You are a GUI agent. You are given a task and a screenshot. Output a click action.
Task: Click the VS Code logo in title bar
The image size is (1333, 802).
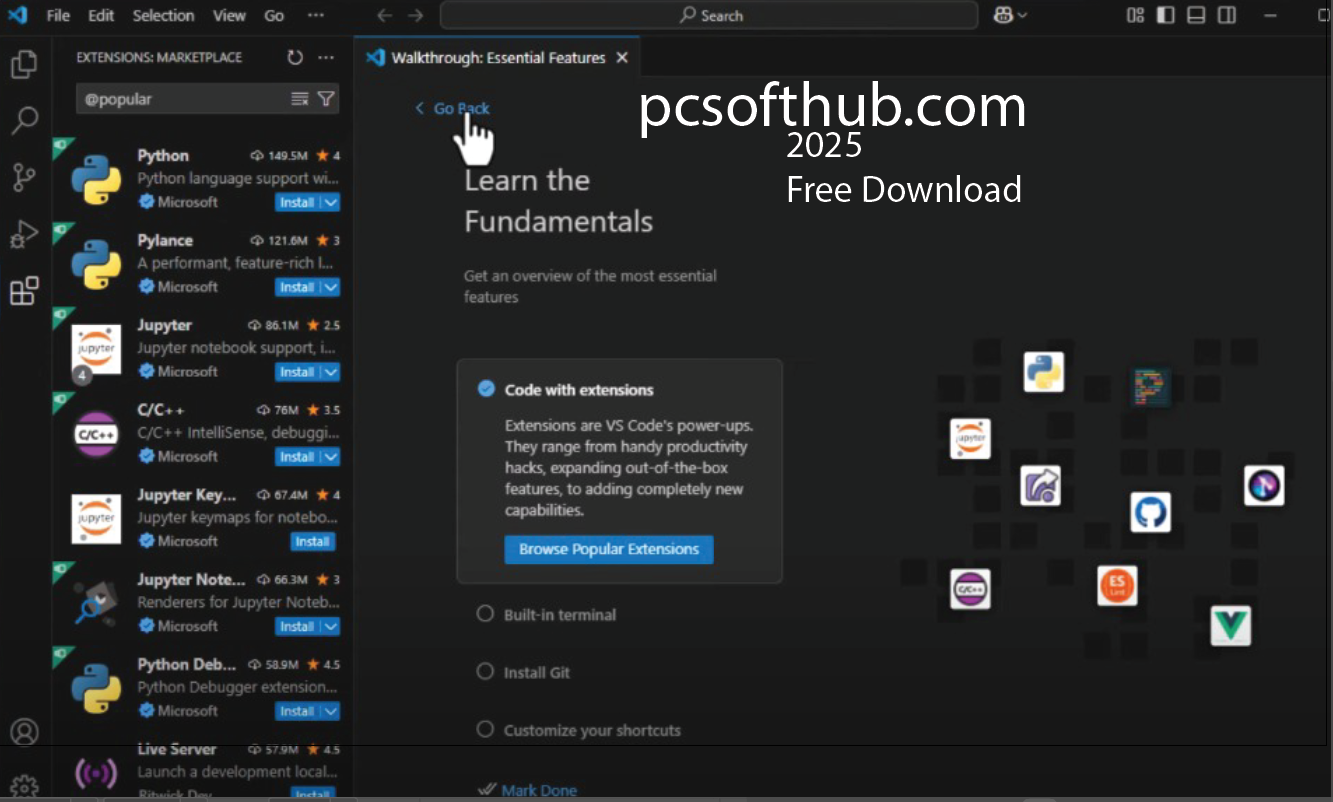coord(17,15)
